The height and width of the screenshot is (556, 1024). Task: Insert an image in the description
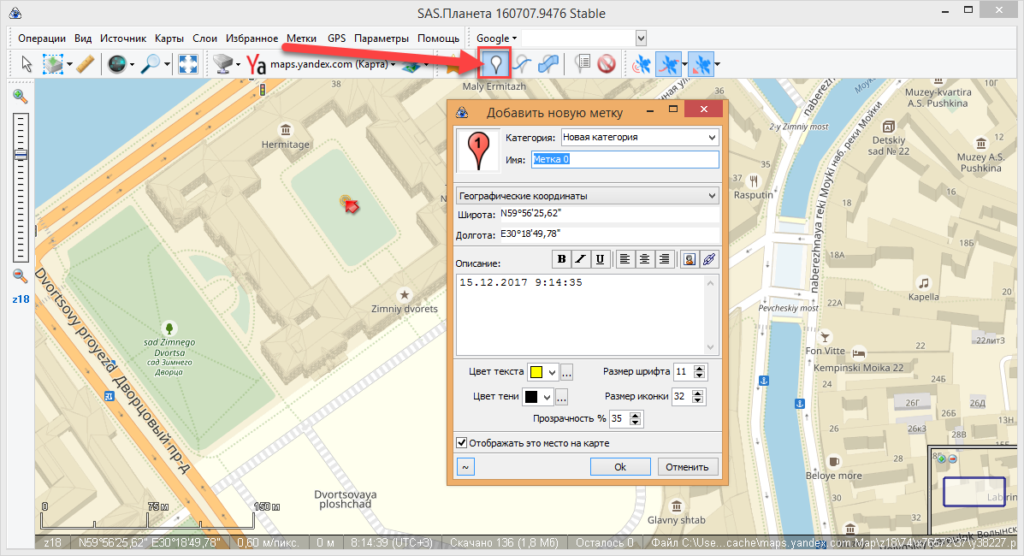pos(689,259)
